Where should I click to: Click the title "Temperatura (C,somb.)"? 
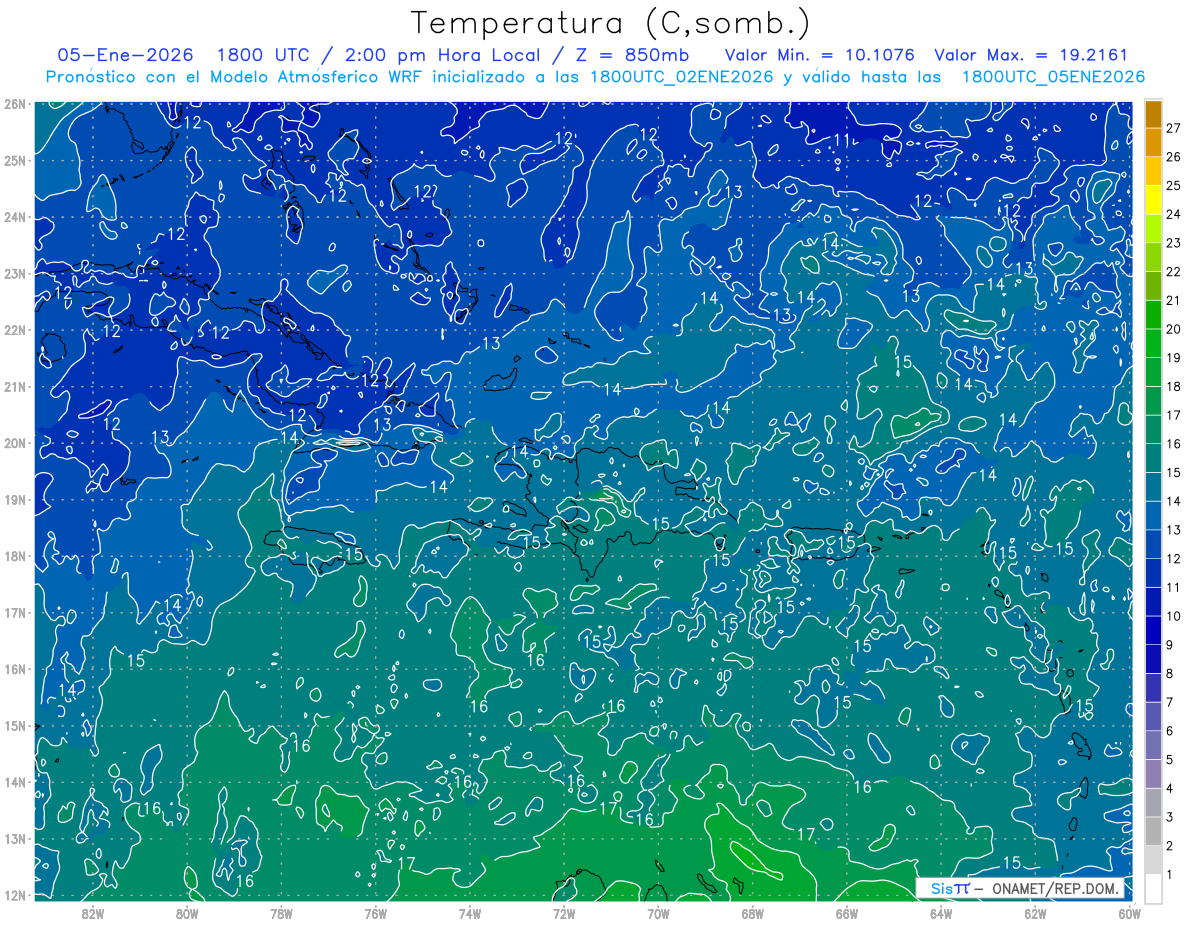(611, 23)
